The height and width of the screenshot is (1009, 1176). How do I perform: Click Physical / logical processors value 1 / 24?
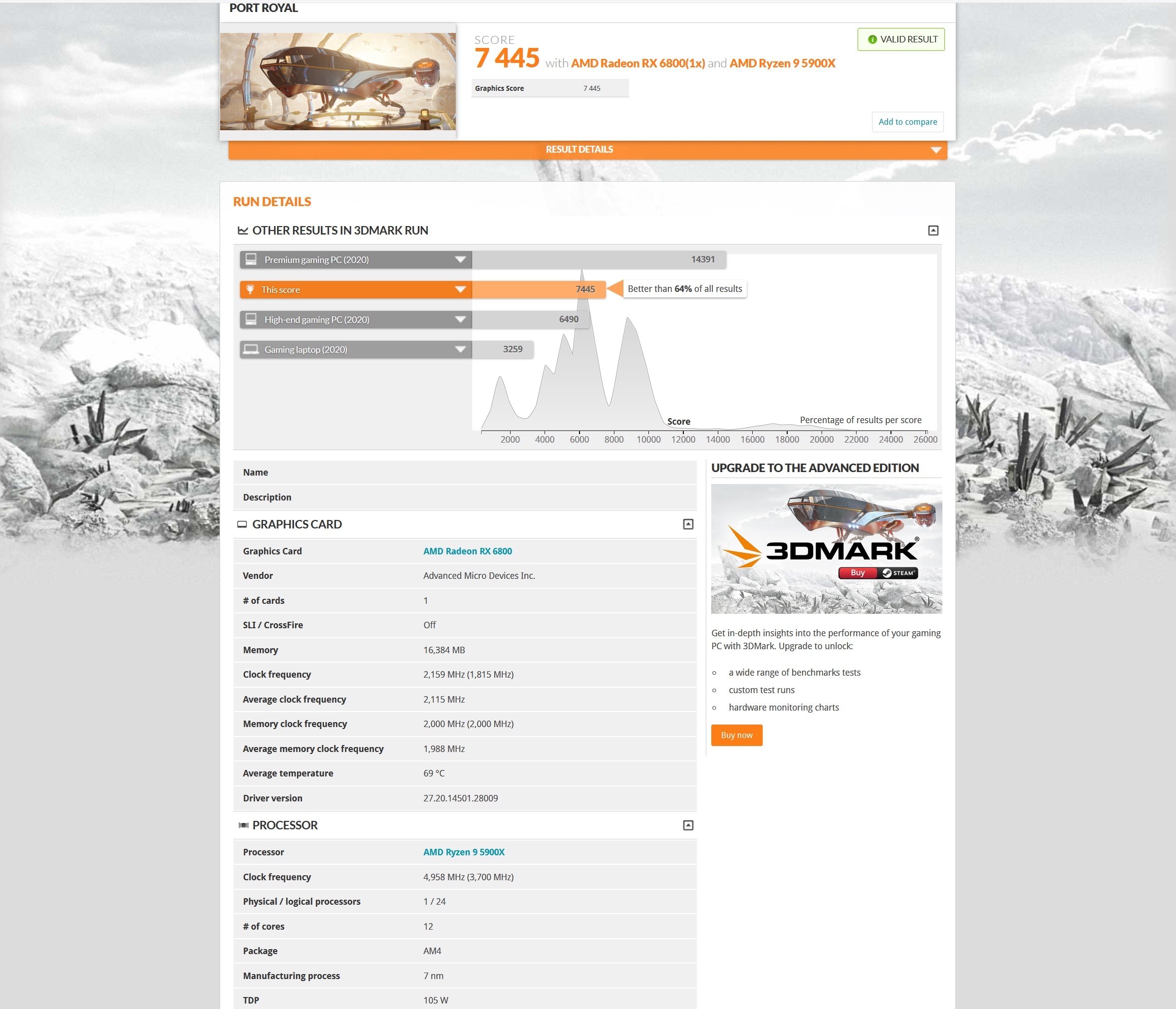click(x=434, y=901)
